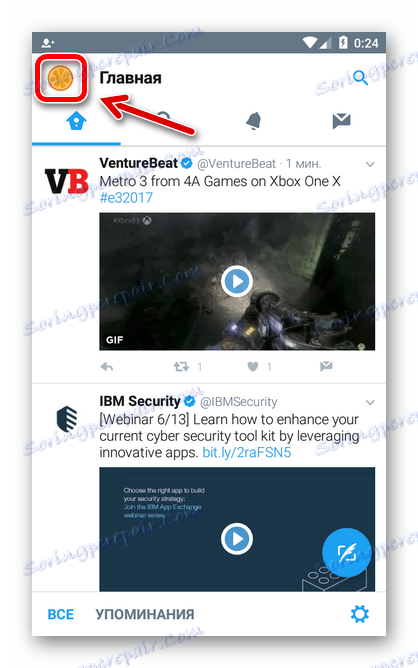
Task: Expand VentureBeat tweet options chevron
Action: coord(370,164)
